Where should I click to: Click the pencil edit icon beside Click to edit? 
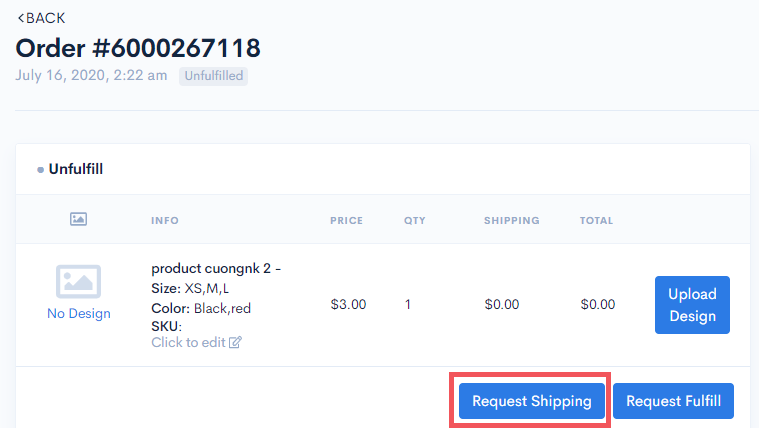pos(235,343)
